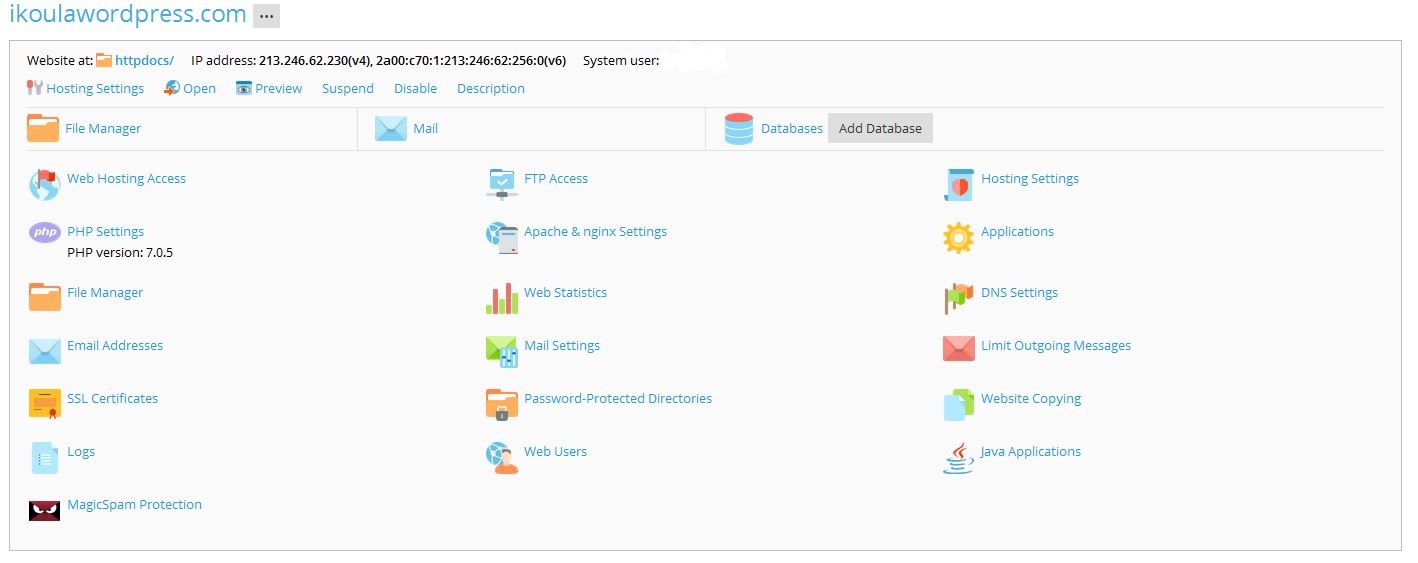
Task: Click the Website Copying icon
Action: [x=958, y=404]
